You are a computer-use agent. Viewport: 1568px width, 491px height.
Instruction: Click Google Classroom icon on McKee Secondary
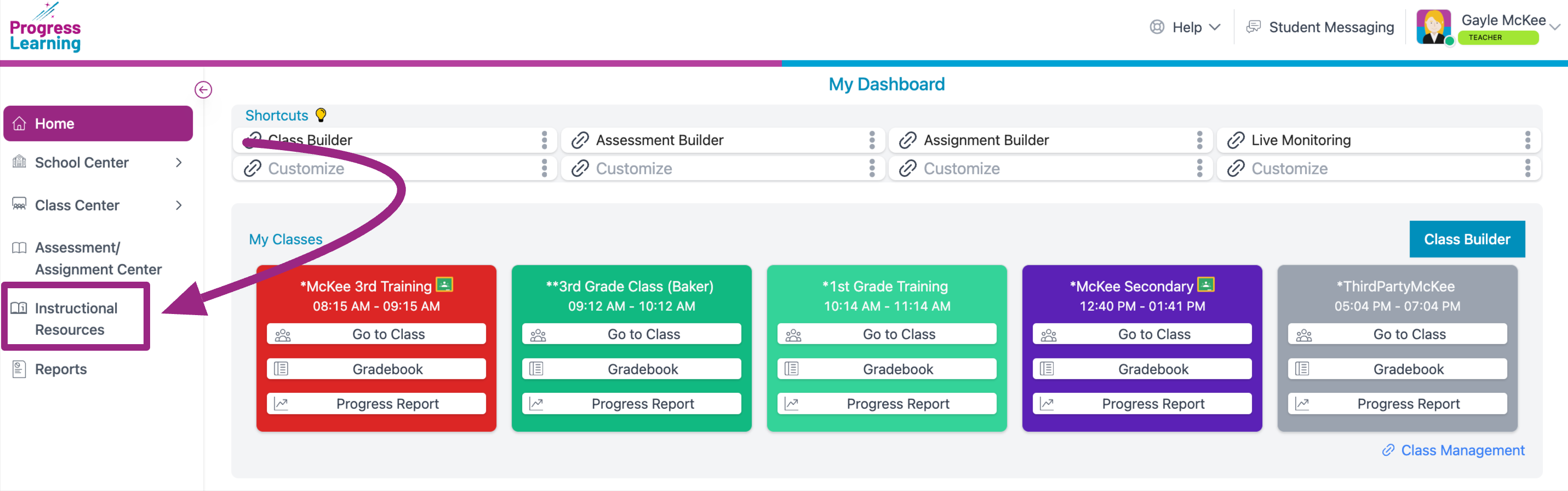1205,284
